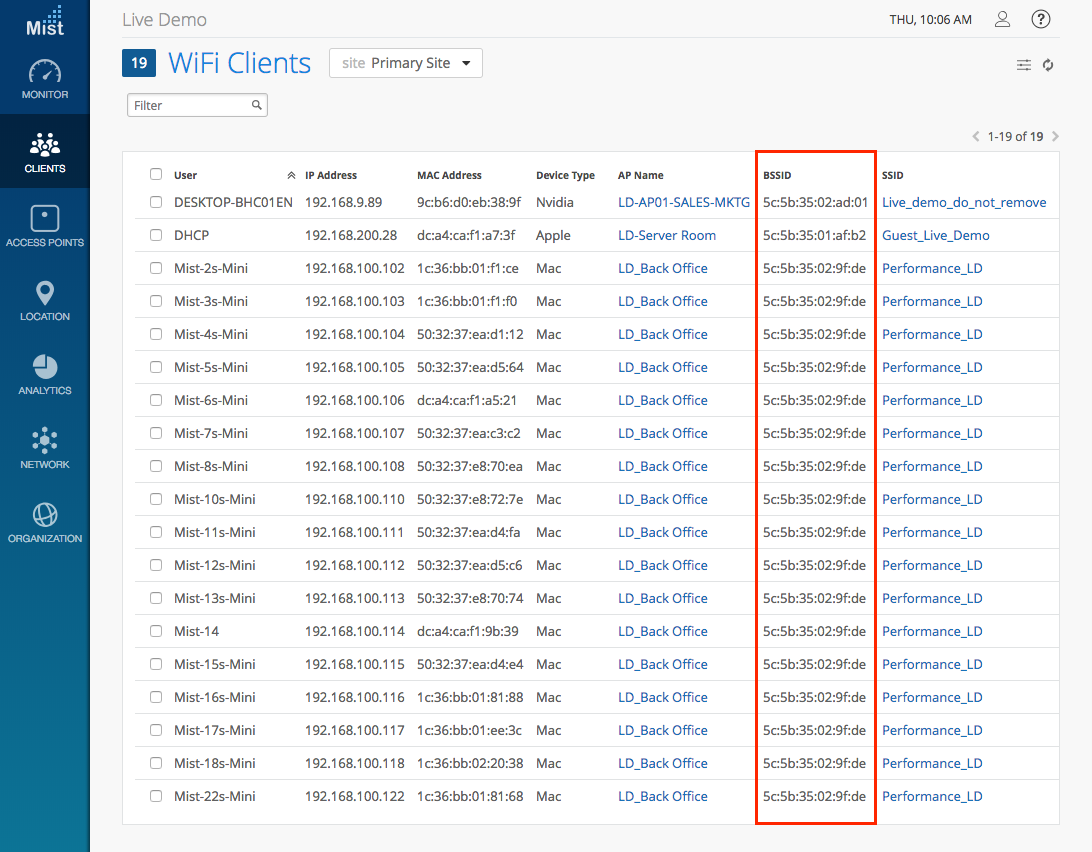This screenshot has width=1092, height=852.
Task: Open the Organization globe section
Action: tap(45, 522)
